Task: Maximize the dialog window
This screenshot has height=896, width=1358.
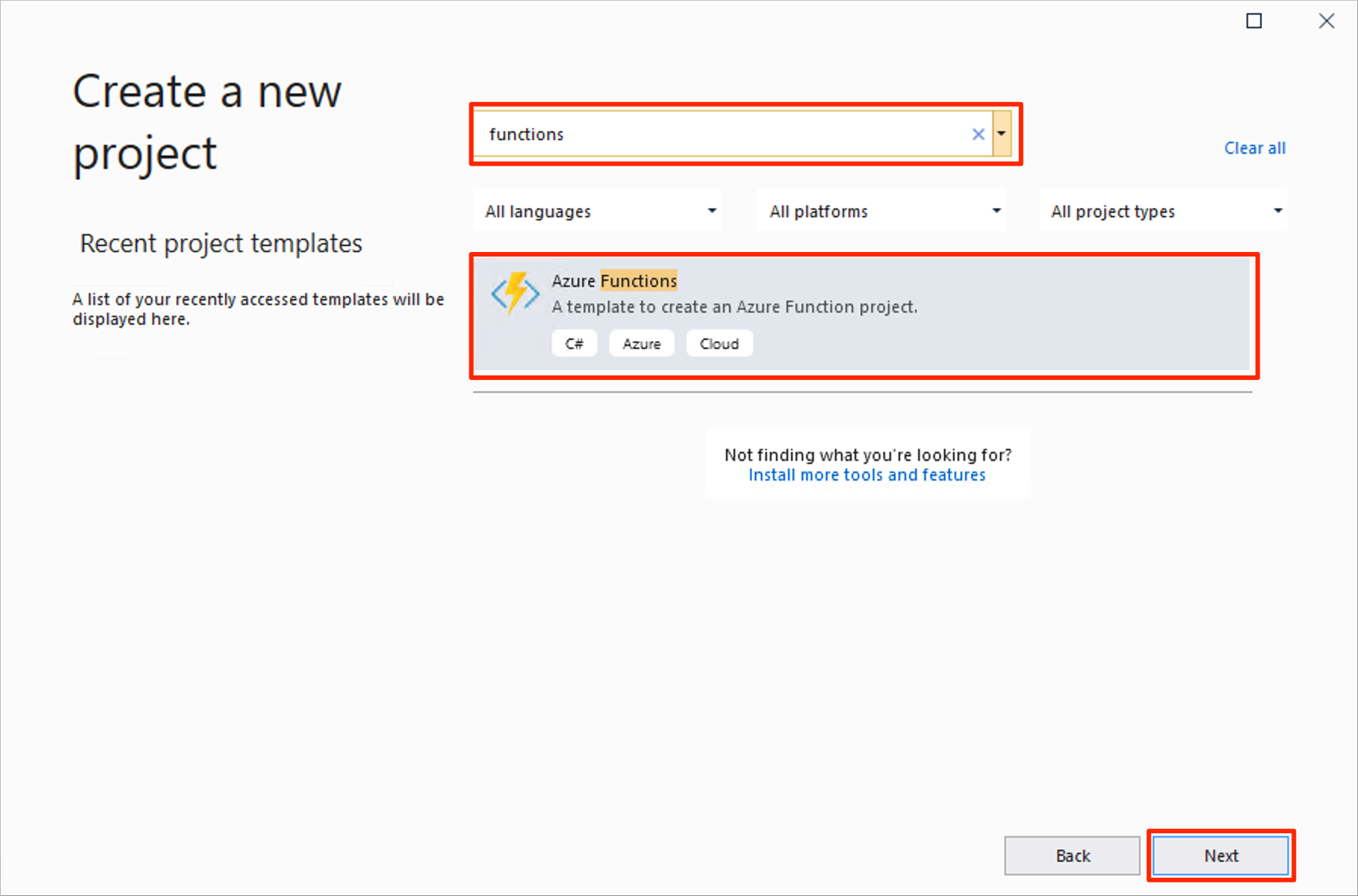Action: [1254, 21]
